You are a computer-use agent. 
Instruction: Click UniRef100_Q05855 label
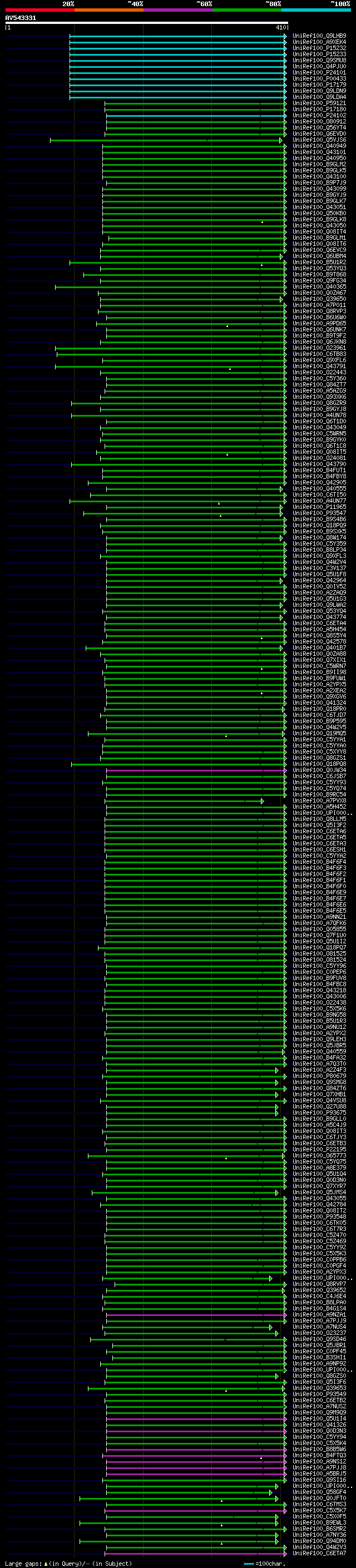point(319,929)
